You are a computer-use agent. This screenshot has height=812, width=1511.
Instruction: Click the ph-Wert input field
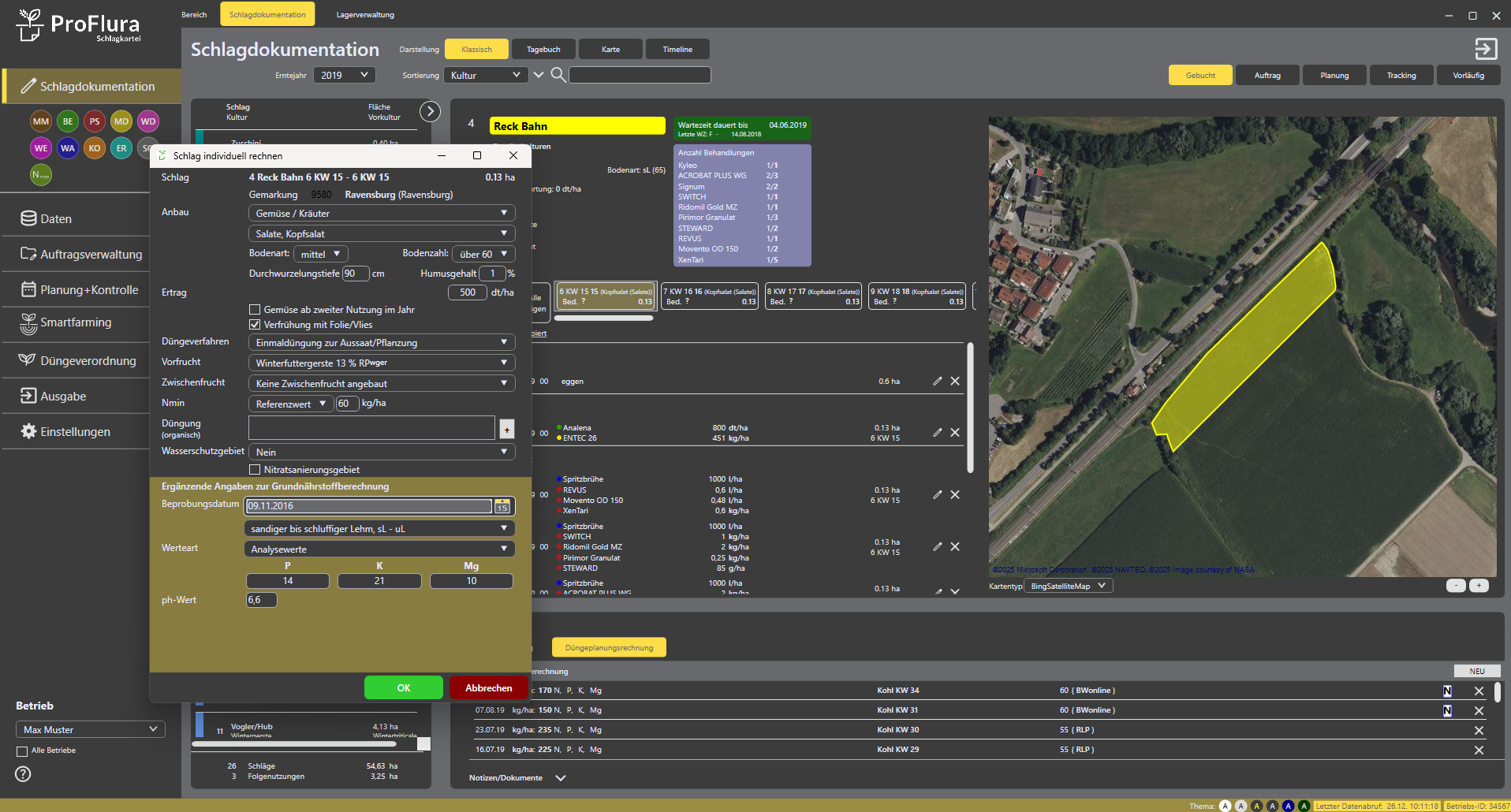(262, 600)
